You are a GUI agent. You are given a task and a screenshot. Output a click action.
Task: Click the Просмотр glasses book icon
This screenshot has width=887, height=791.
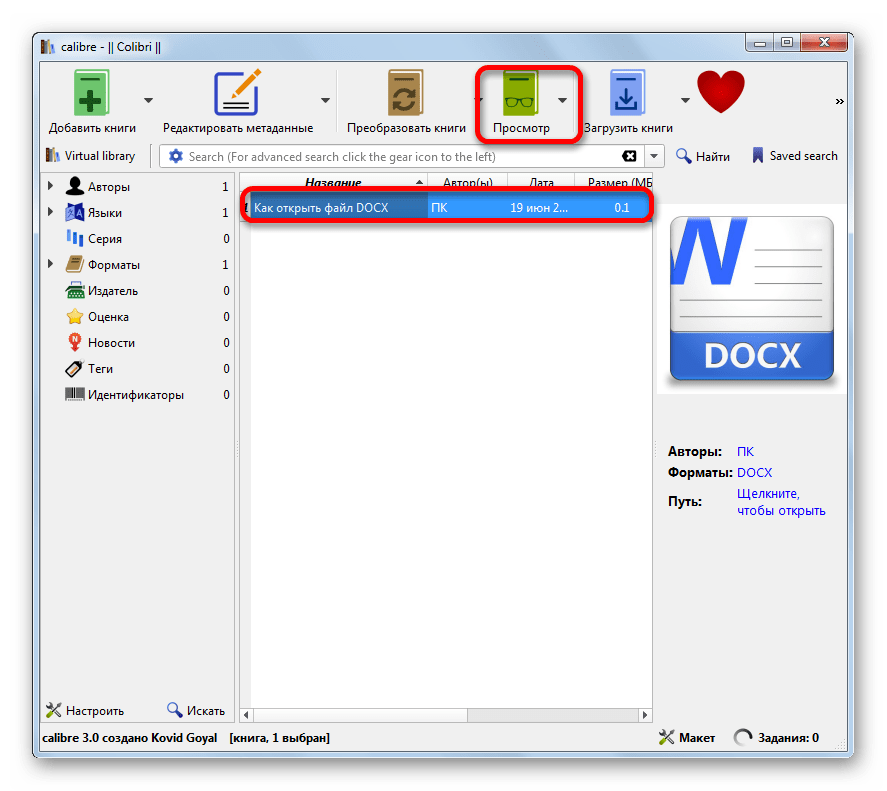click(520, 93)
